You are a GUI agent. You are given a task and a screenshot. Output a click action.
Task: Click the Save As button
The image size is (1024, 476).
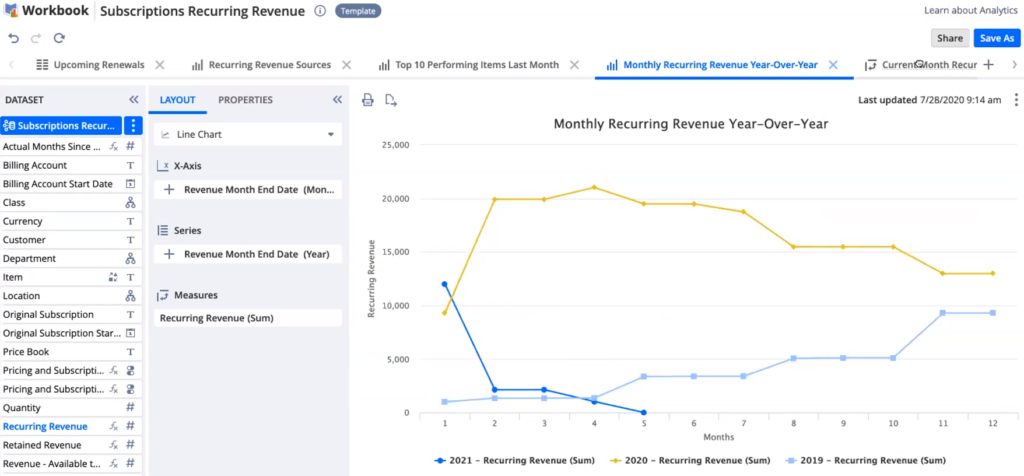tap(996, 38)
